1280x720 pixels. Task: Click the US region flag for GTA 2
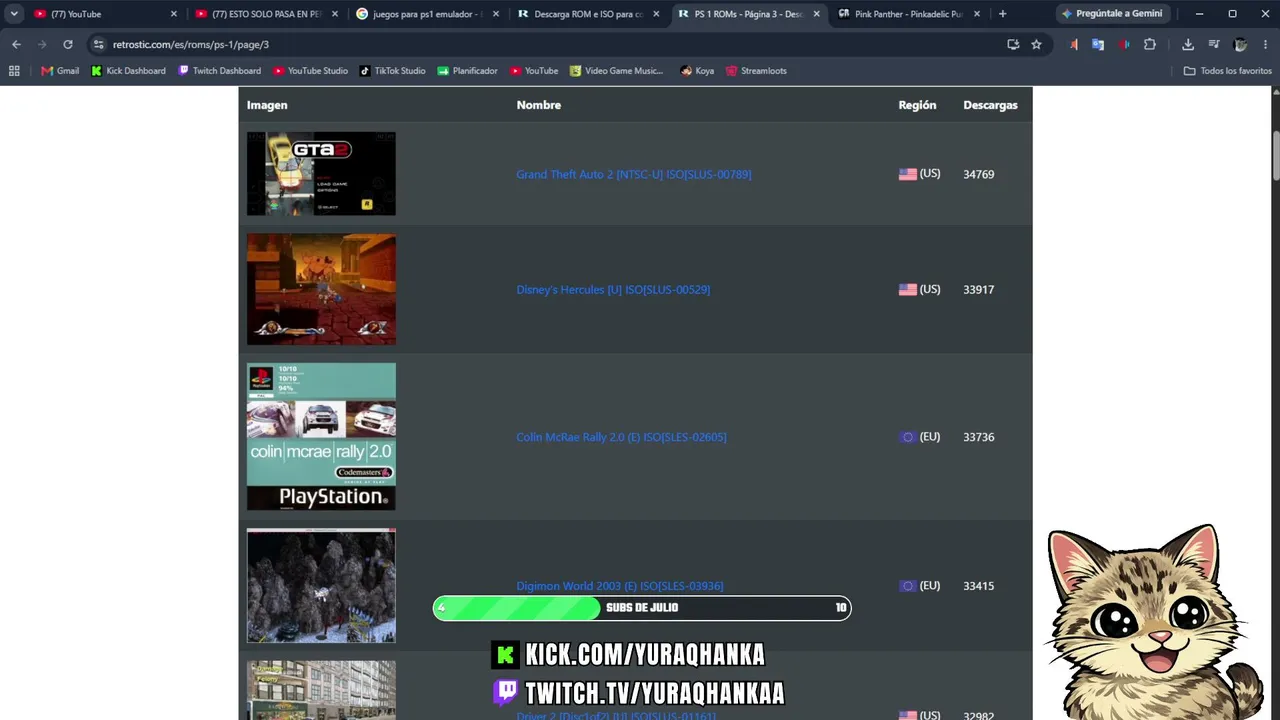pos(908,174)
